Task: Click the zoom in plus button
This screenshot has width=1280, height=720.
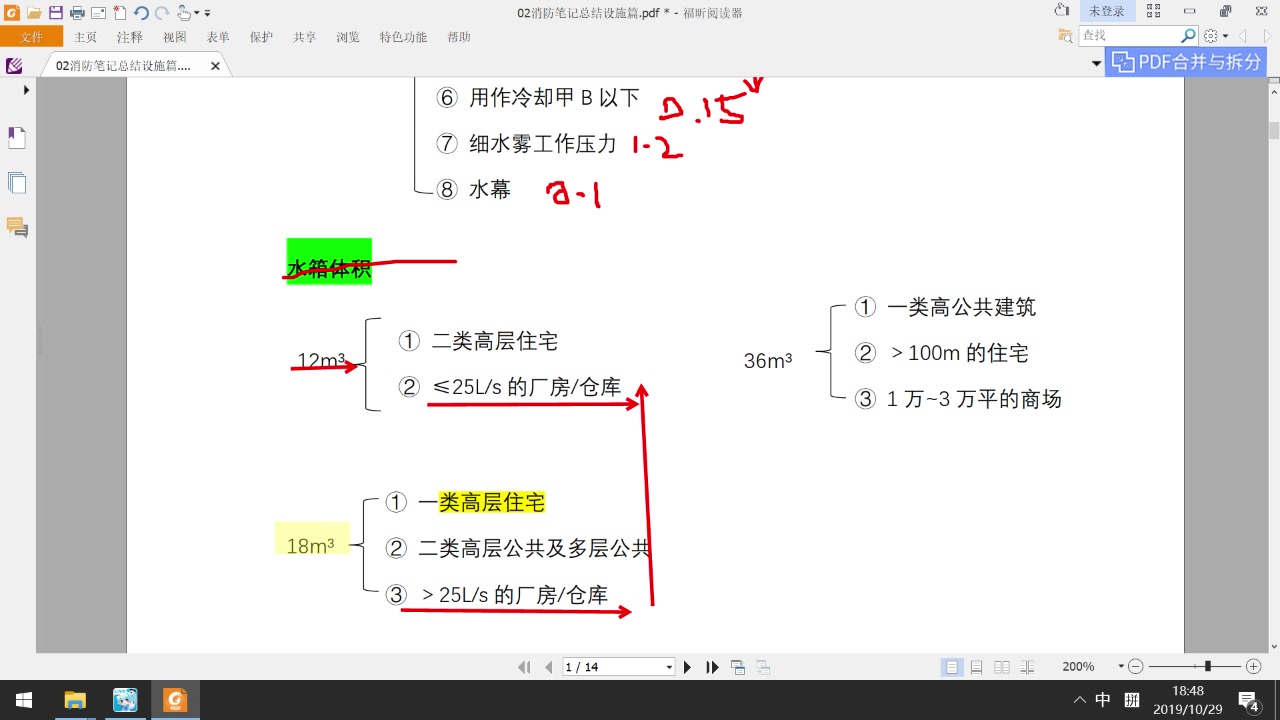Action: (x=1254, y=667)
